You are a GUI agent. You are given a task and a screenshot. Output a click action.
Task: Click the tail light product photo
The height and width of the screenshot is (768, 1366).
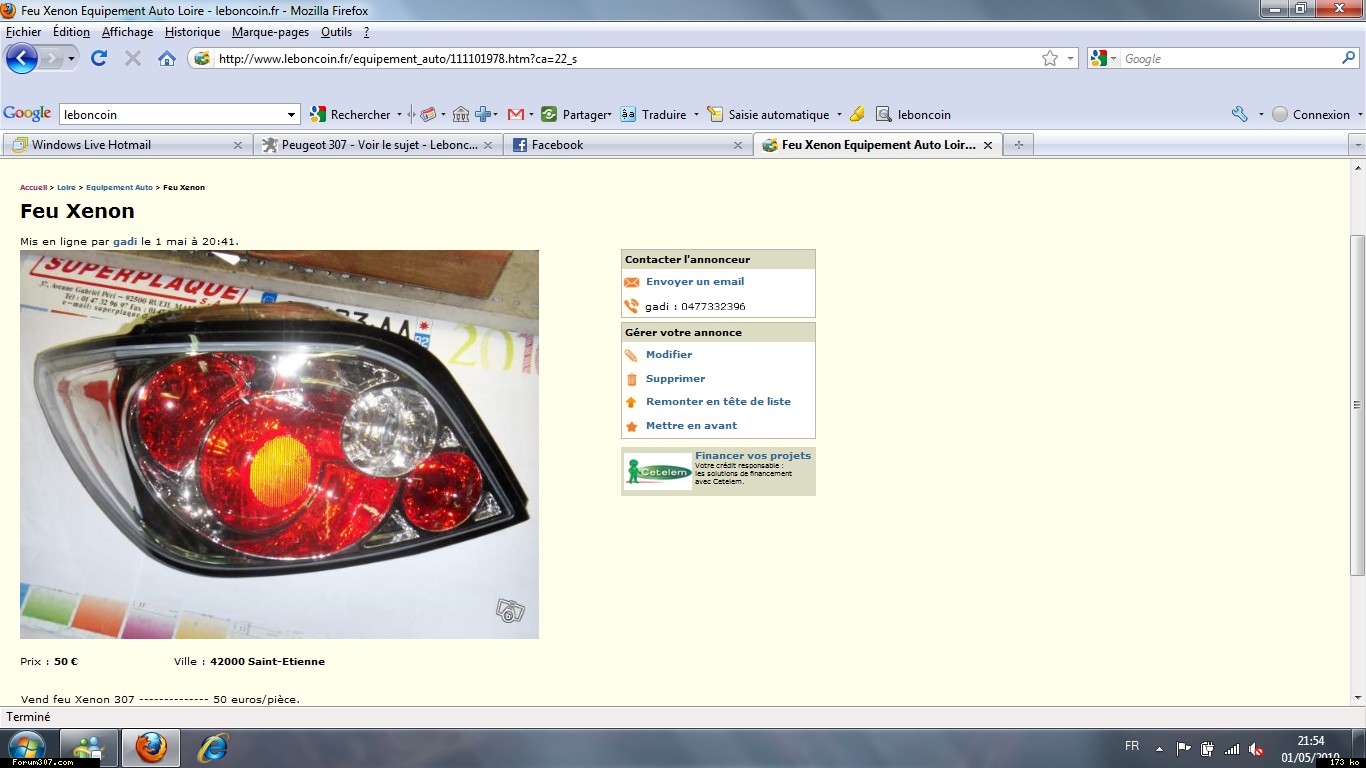(x=279, y=444)
